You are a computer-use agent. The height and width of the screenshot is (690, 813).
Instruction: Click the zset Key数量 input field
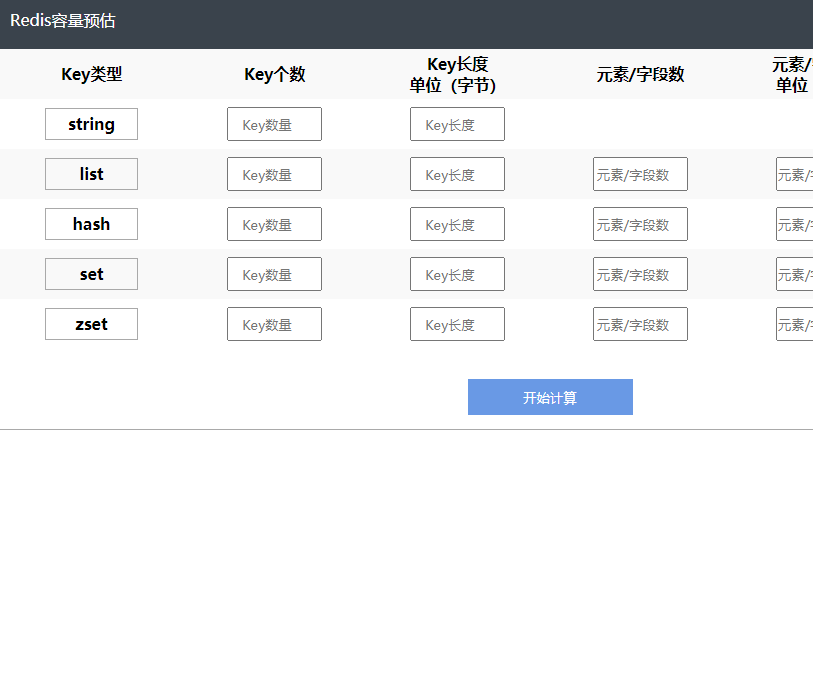pos(274,324)
